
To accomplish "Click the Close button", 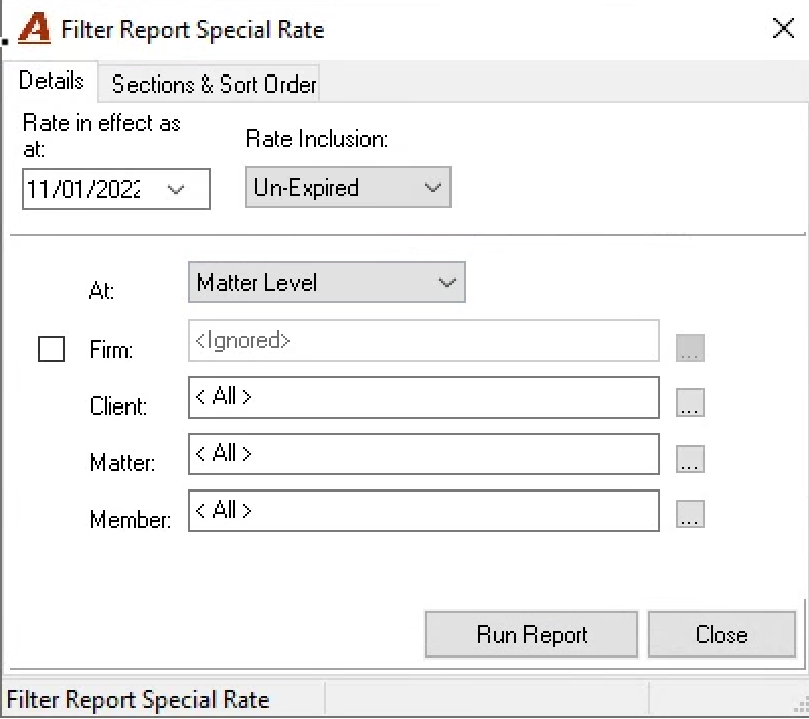I will click(x=721, y=634).
